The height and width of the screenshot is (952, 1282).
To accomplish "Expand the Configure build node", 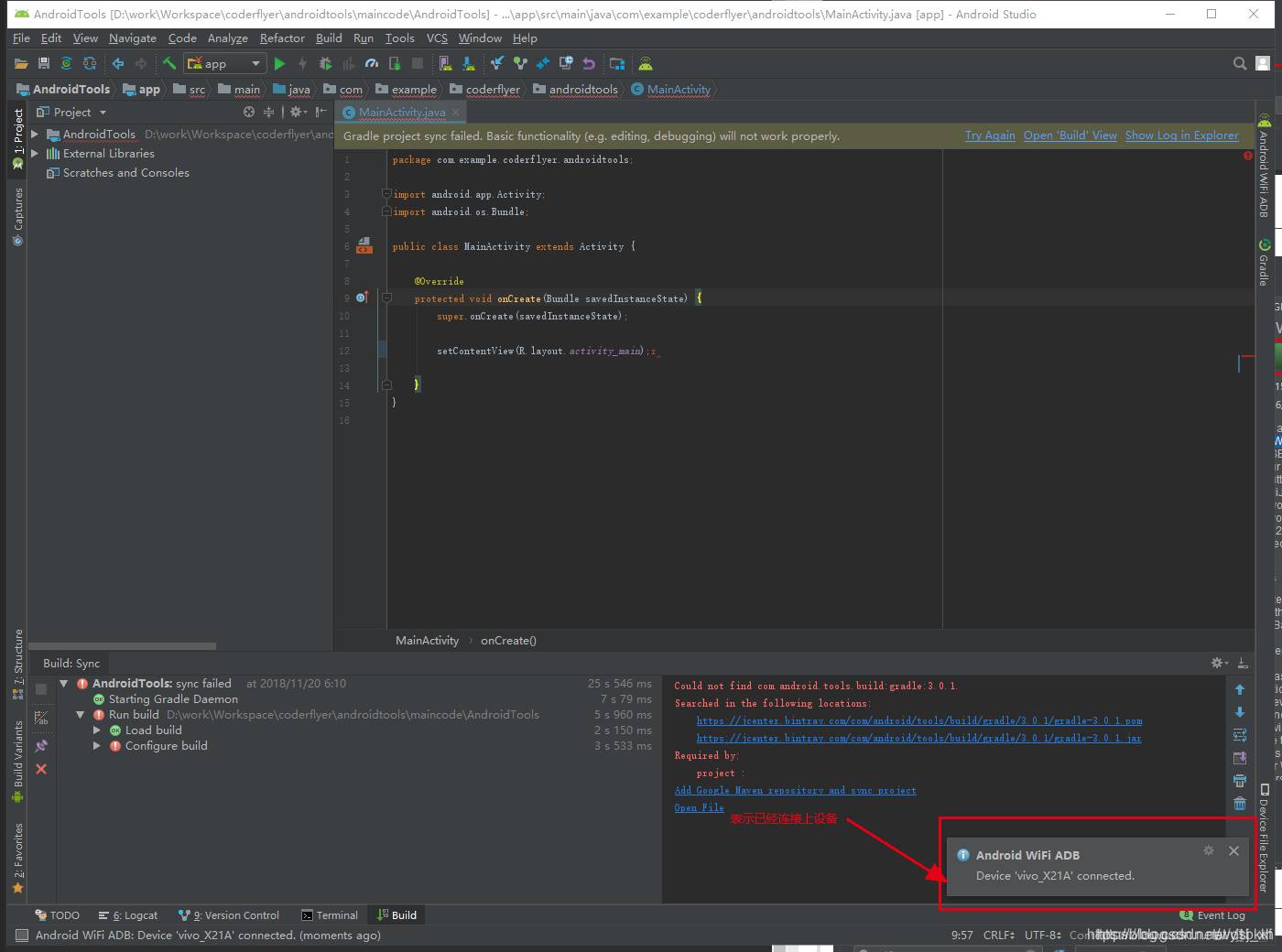I will coord(97,746).
